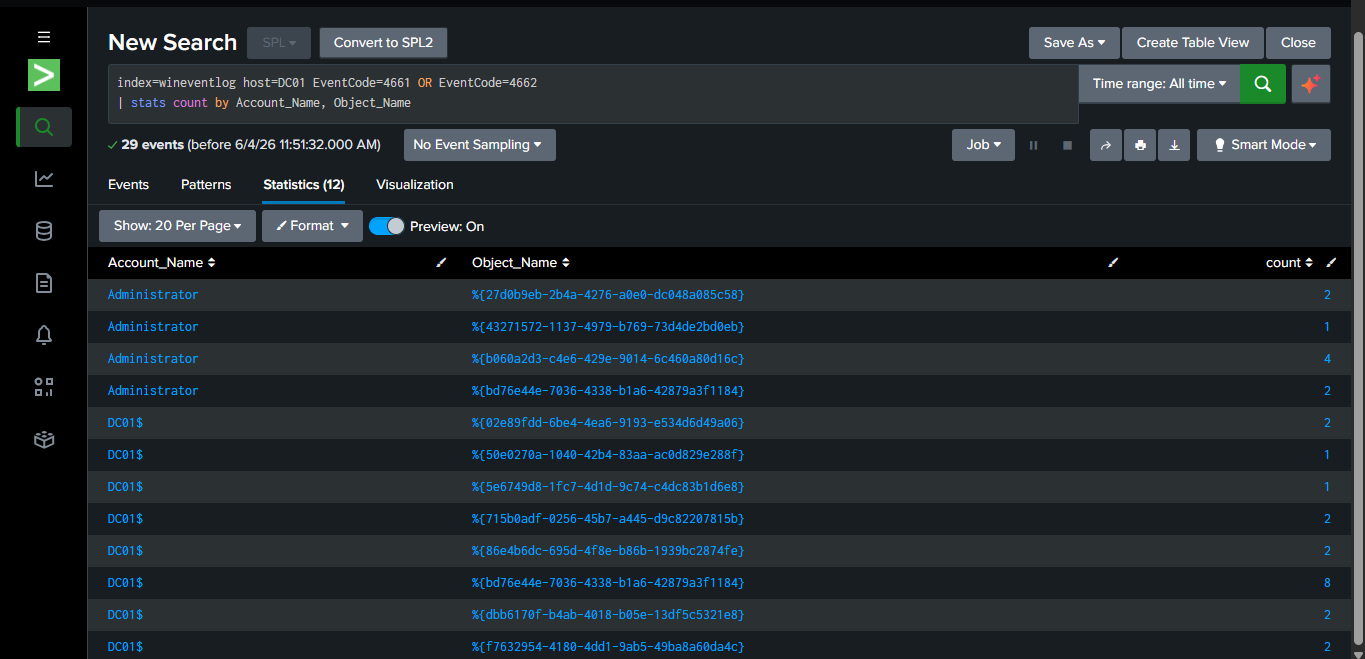Run search with green magnifier button
Viewport: 1365px width, 659px height.
pos(1263,84)
